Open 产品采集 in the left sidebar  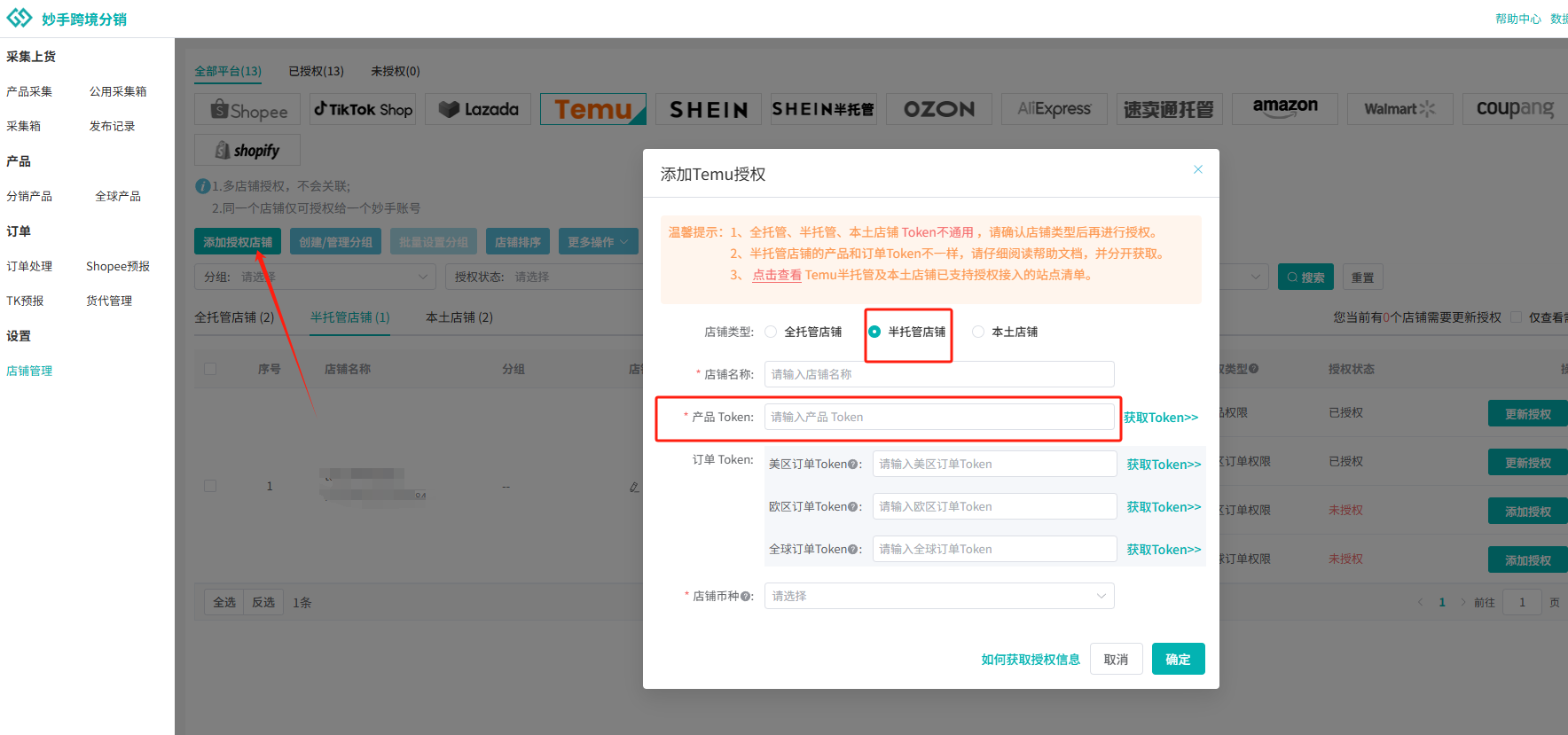[x=29, y=91]
